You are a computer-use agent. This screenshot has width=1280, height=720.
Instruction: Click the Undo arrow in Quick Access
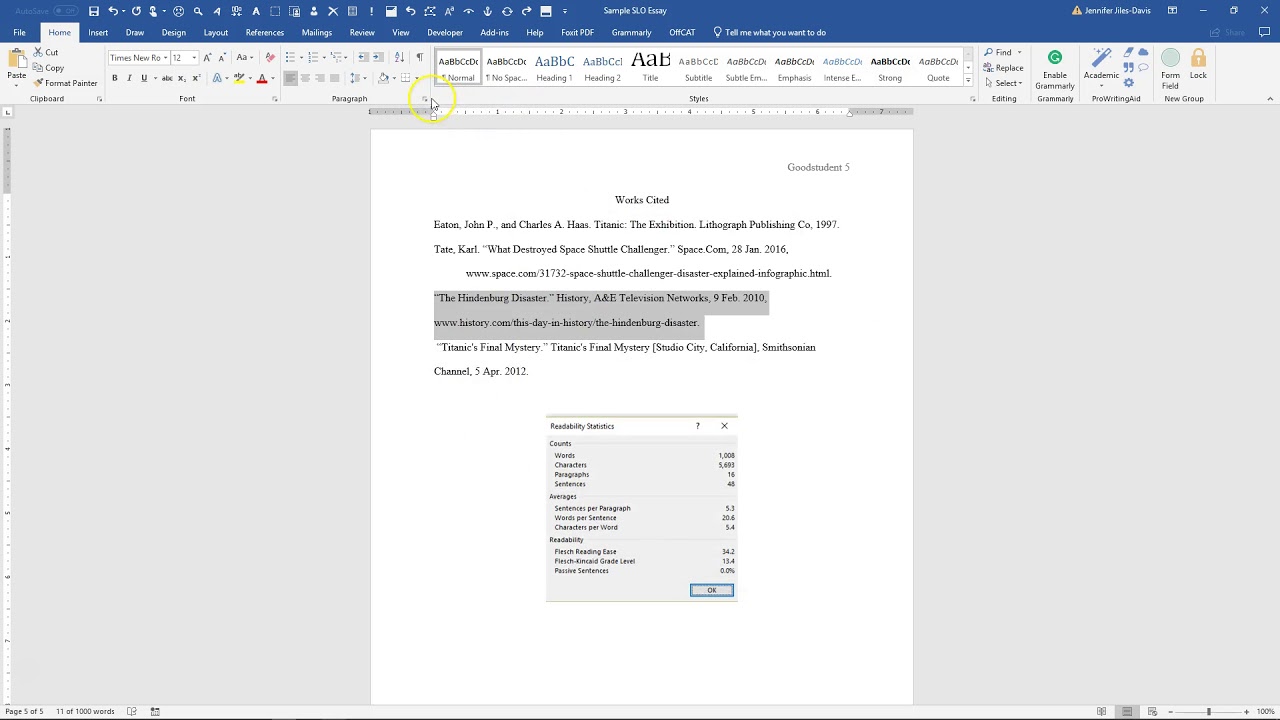pos(113,11)
